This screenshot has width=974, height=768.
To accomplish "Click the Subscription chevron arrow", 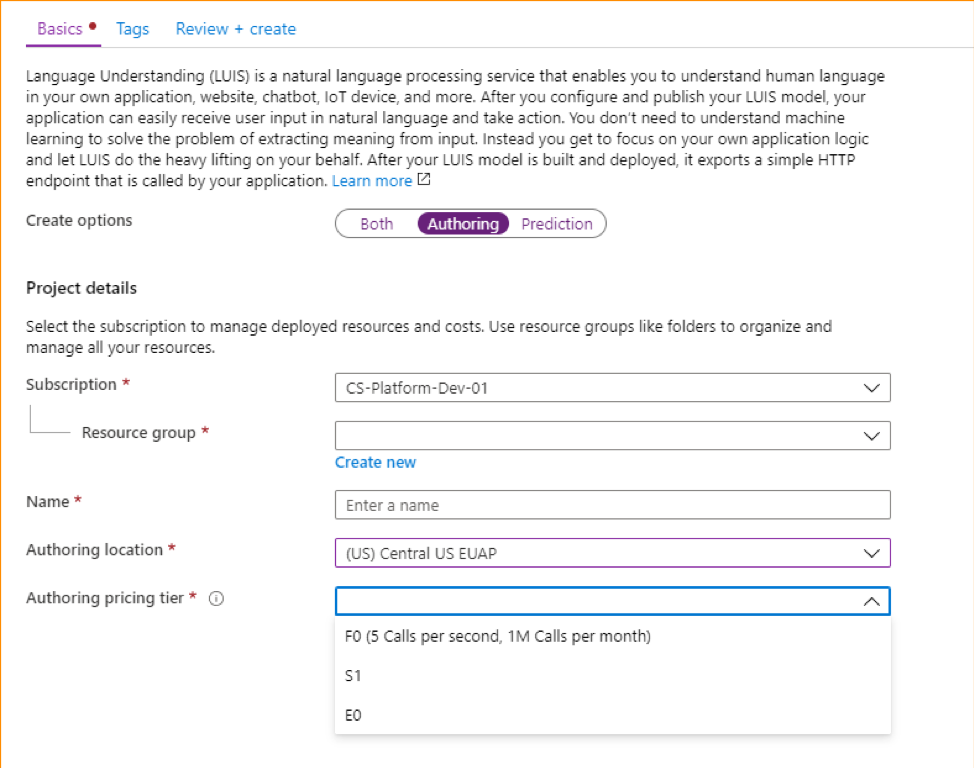I will pyautogui.click(x=871, y=388).
